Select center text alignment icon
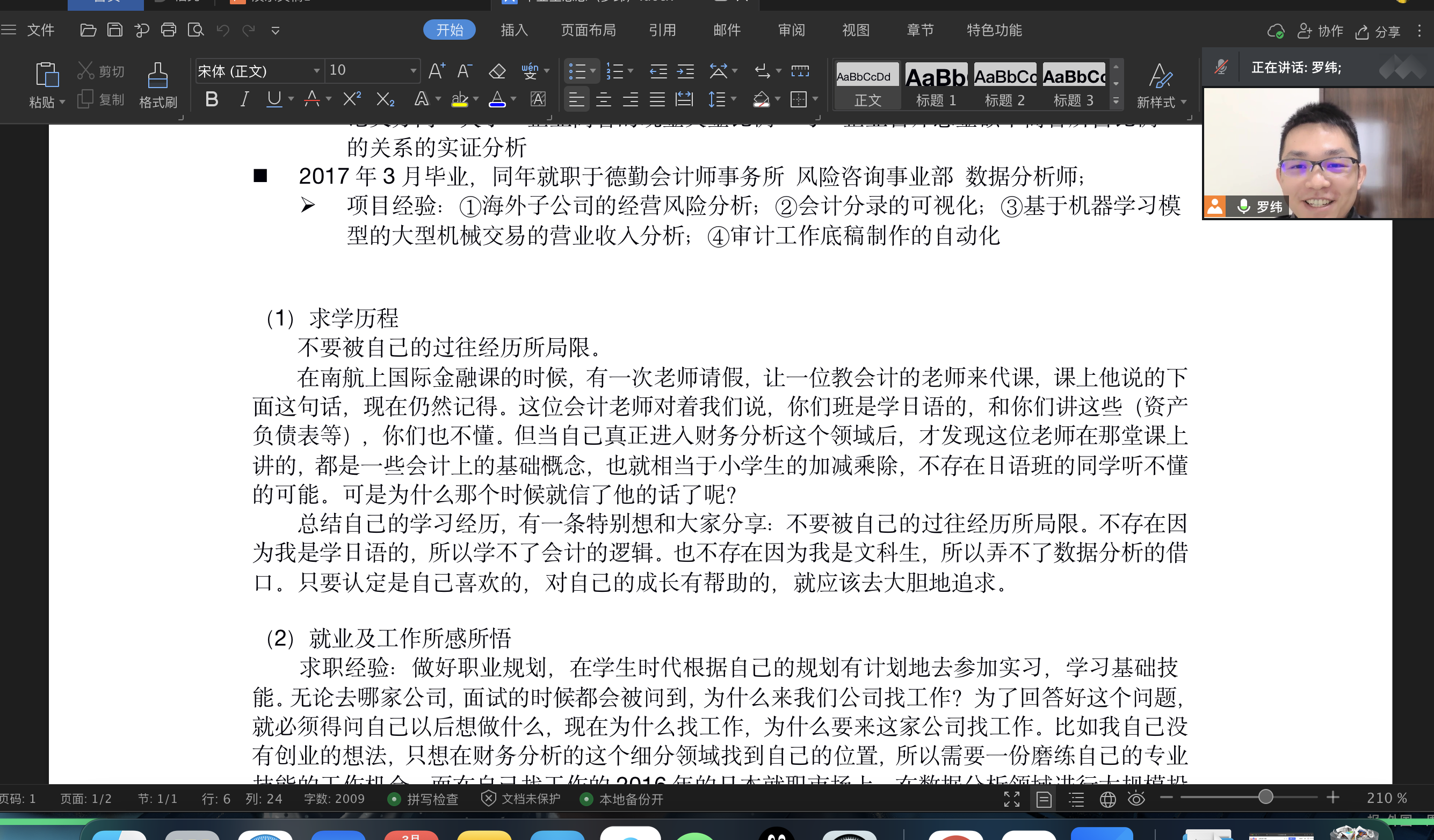Image resolution: width=1434 pixels, height=840 pixels. pyautogui.click(x=603, y=99)
